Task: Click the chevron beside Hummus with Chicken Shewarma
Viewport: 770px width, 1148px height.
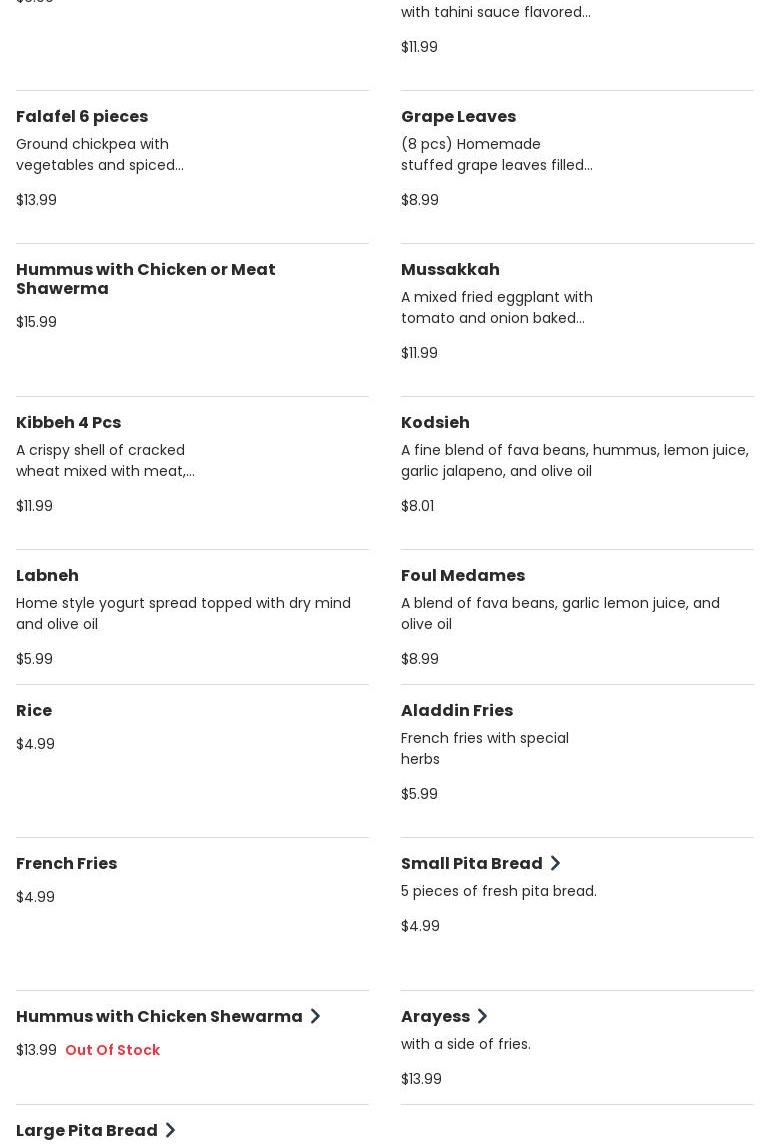Action: [x=315, y=1016]
